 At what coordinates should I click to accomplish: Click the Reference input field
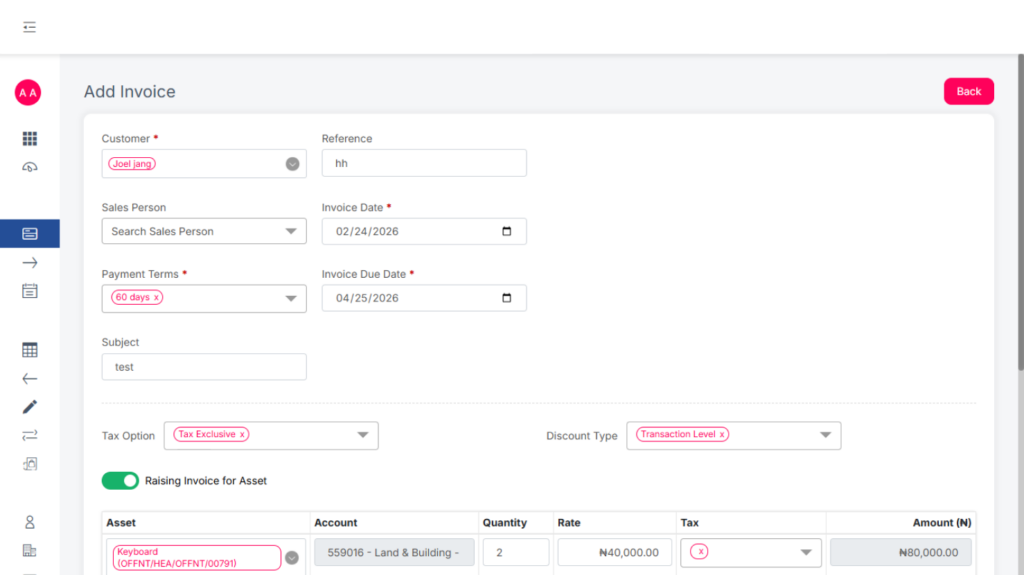coord(423,163)
